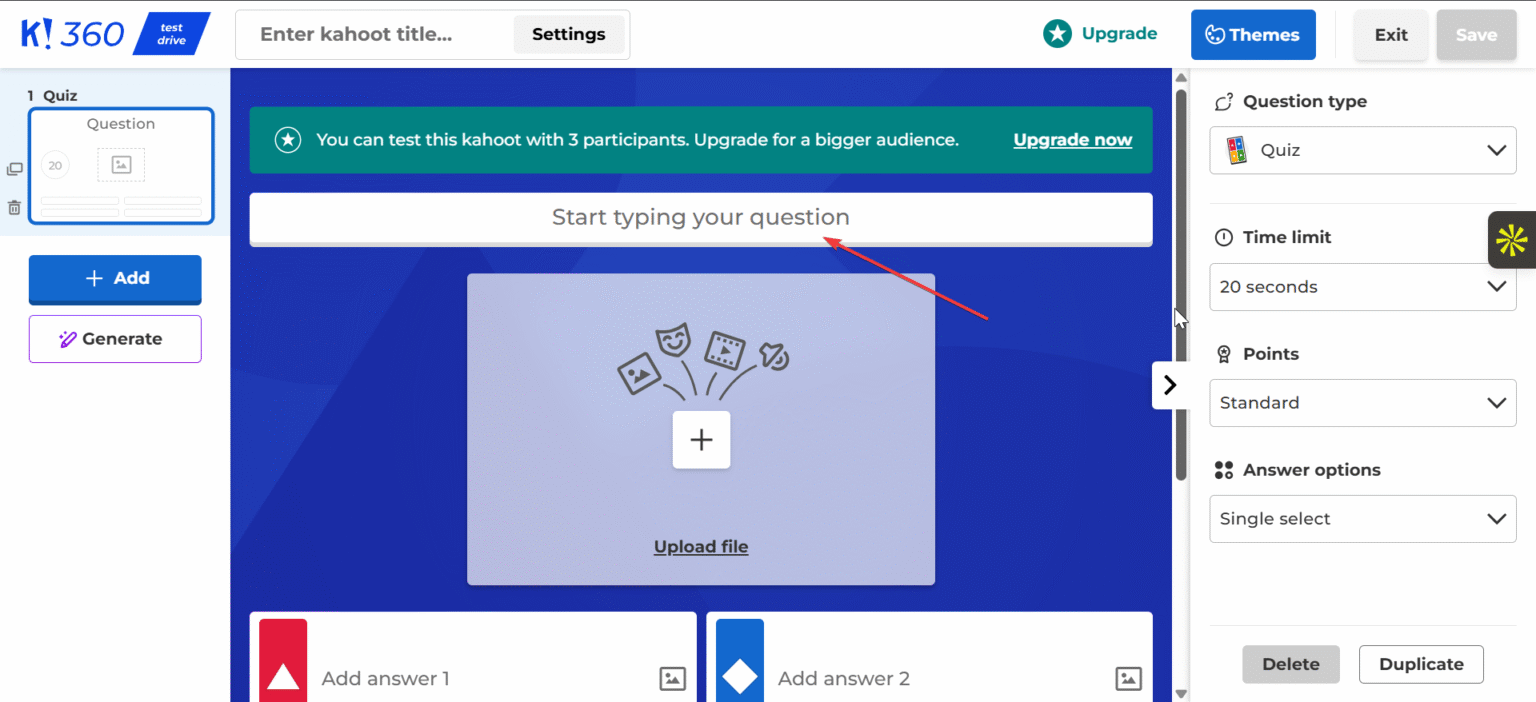Click the star icon next to Upgrade
This screenshot has width=1536, height=702.
point(1057,34)
